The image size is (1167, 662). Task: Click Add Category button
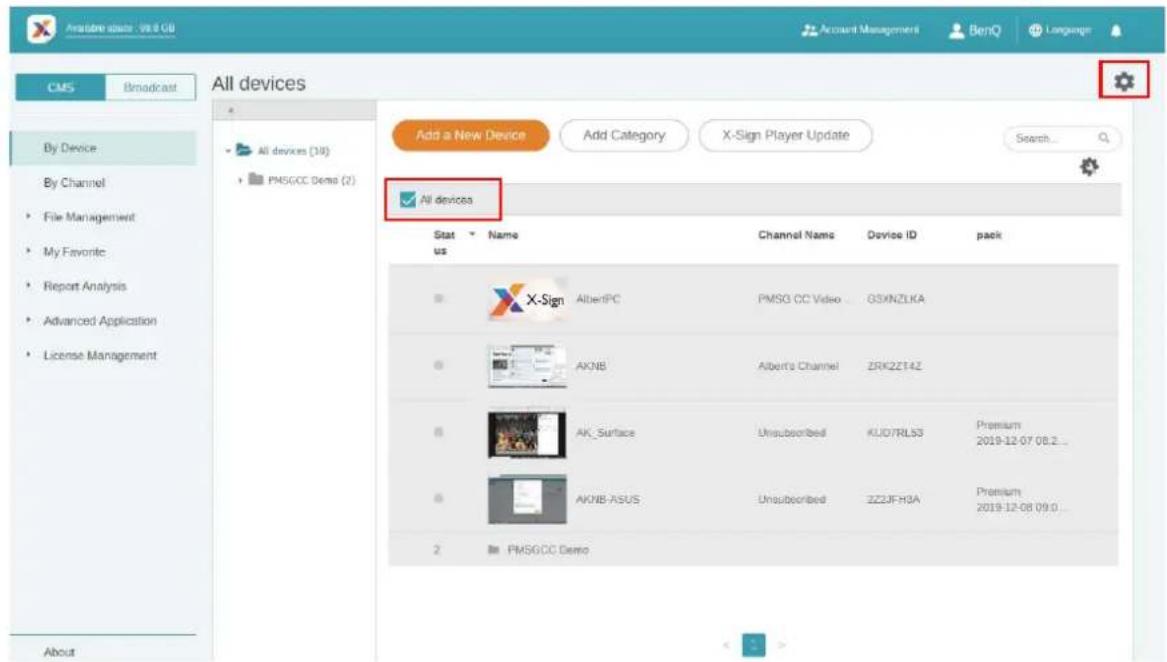[624, 136]
